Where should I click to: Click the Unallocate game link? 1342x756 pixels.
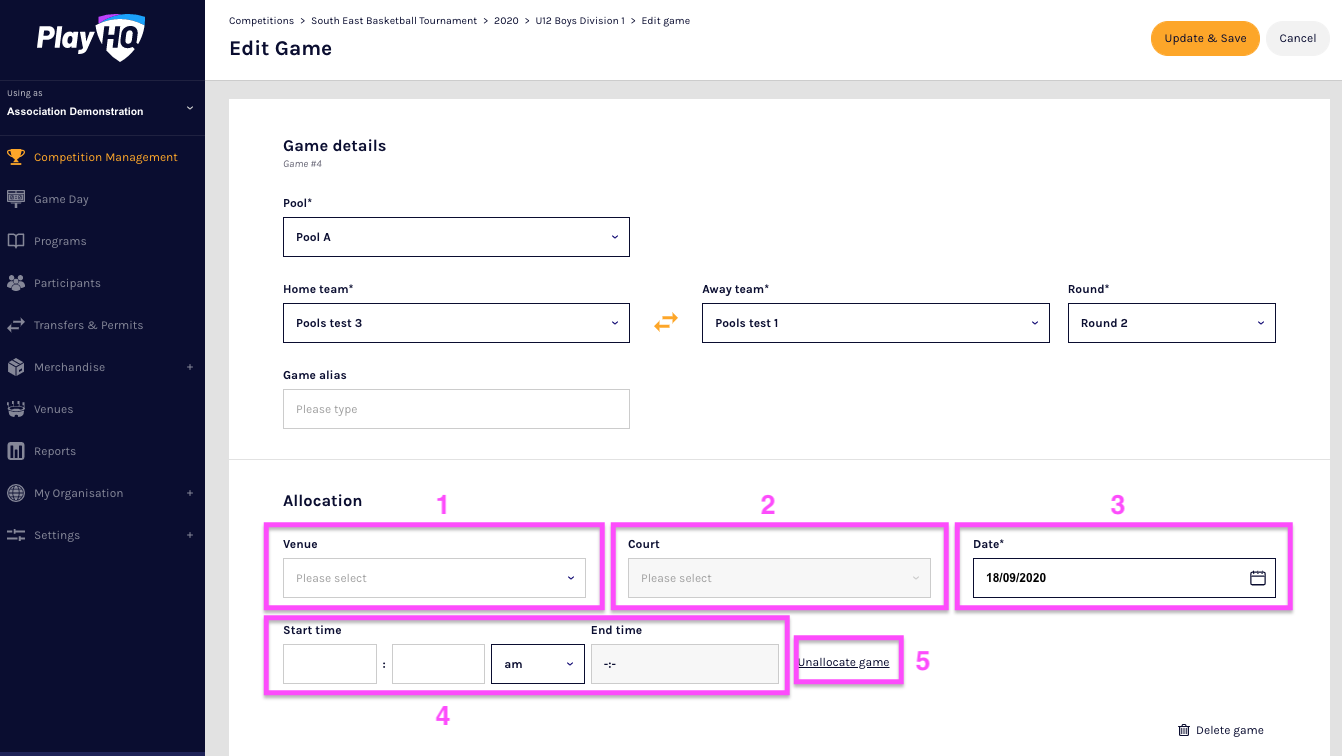click(x=843, y=662)
